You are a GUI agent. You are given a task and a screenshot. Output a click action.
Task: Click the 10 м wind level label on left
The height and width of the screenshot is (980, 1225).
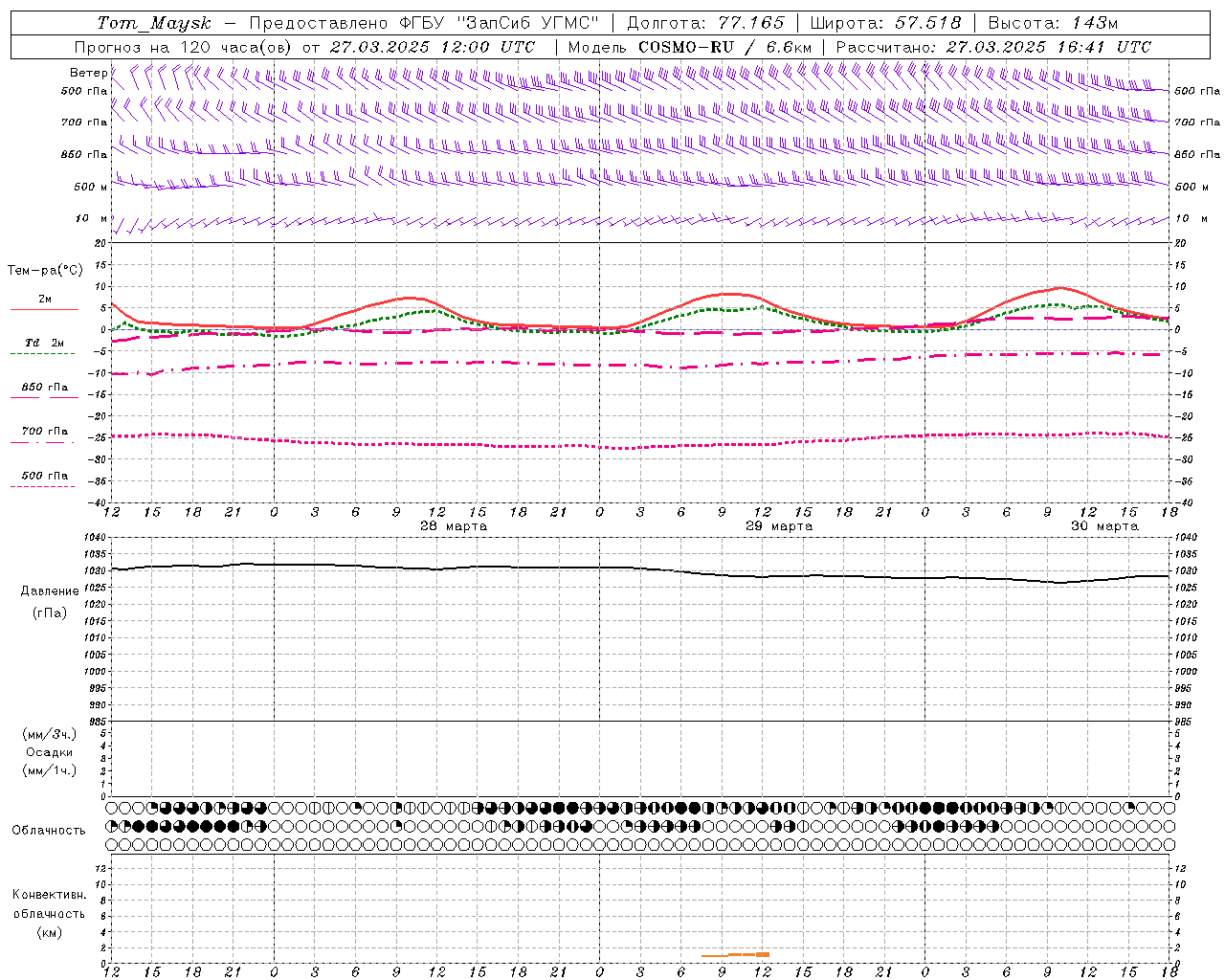[91, 219]
